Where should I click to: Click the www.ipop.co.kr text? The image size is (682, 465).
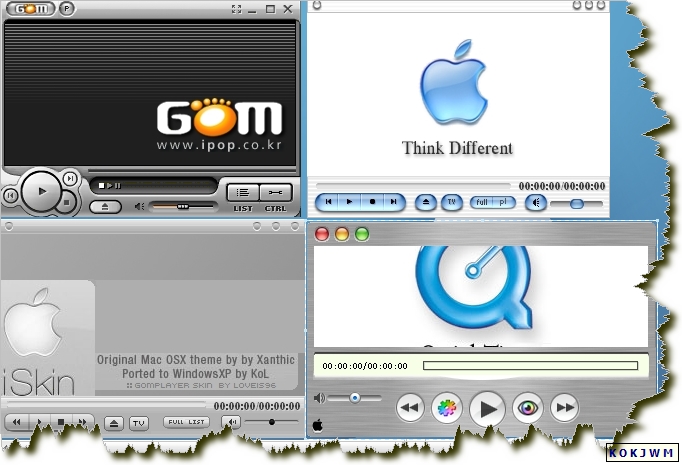click(219, 145)
